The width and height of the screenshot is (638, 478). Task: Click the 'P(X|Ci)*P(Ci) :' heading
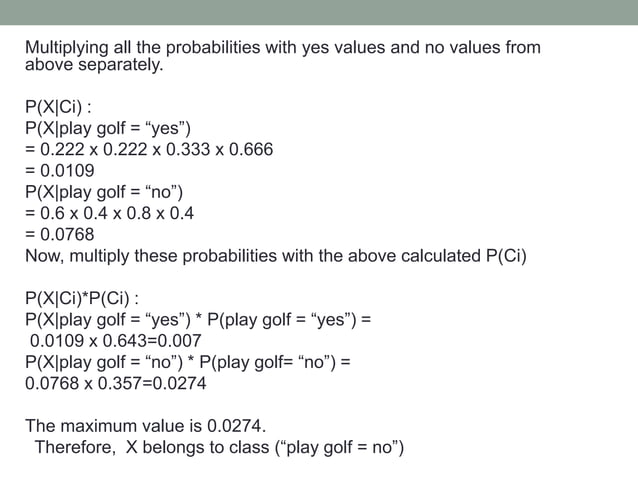click(82, 298)
